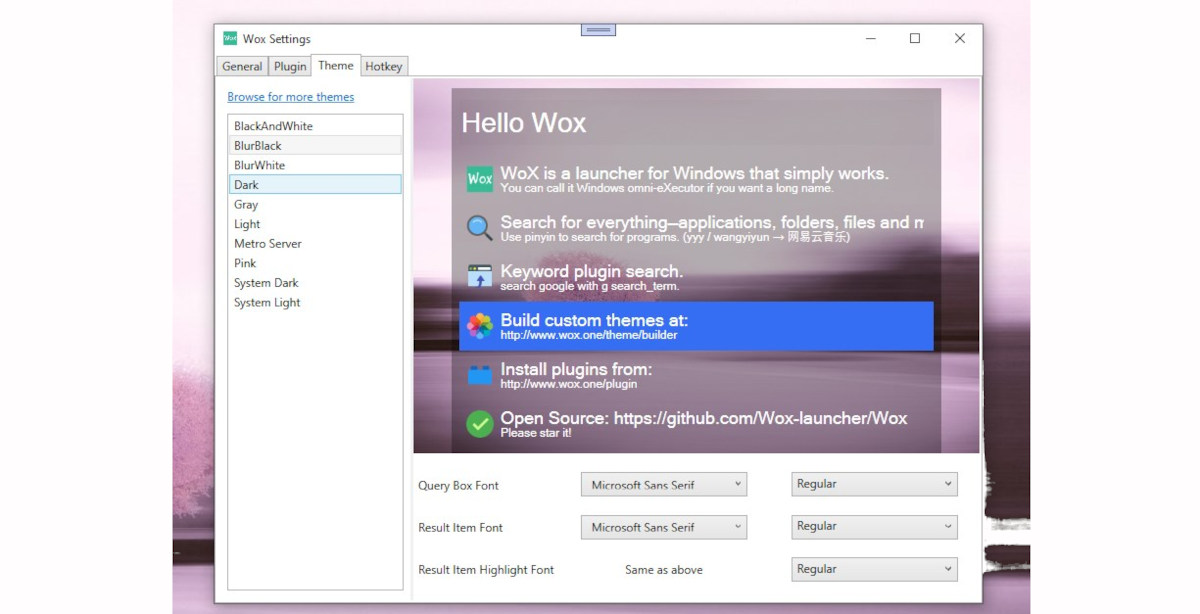1200x614 pixels.
Task: Open the Plugin tab
Action: [x=290, y=67]
